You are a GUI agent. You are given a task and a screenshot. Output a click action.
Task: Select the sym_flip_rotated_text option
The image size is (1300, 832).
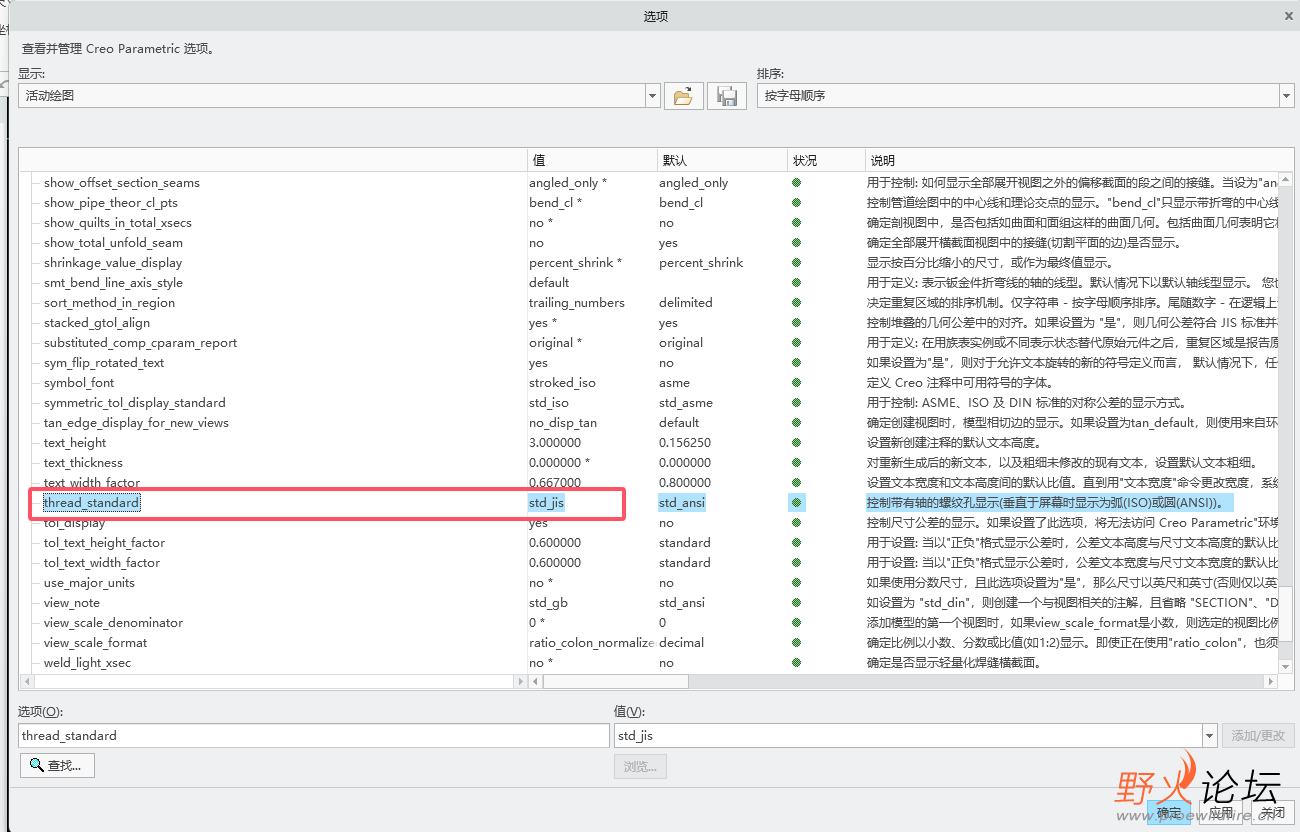point(104,363)
